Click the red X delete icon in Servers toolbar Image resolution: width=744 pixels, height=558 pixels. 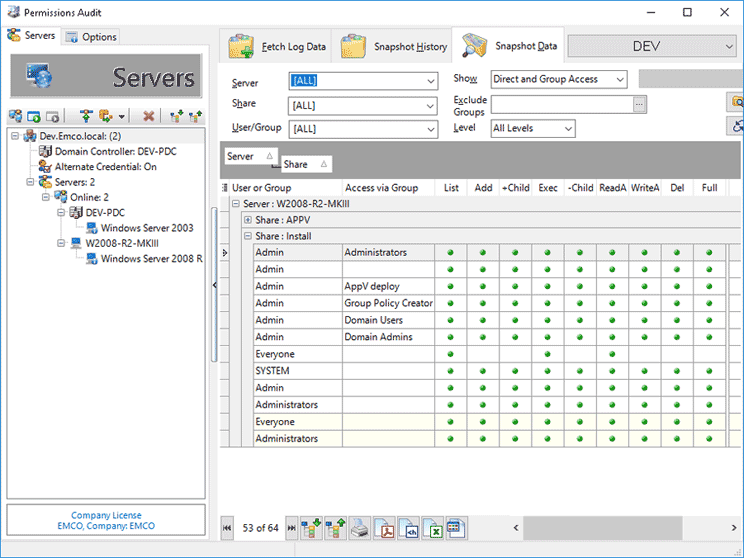click(x=149, y=117)
